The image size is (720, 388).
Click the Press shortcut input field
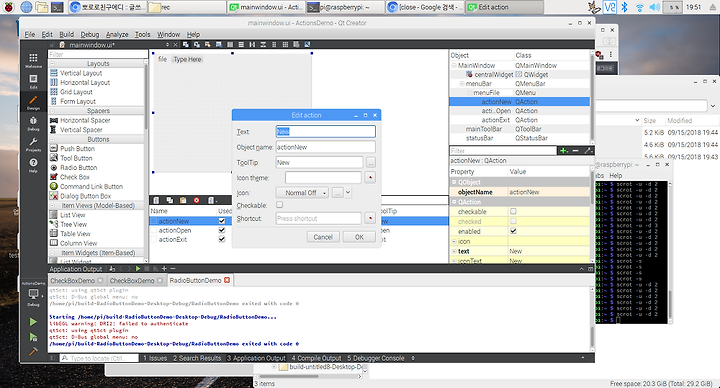click(x=319, y=219)
